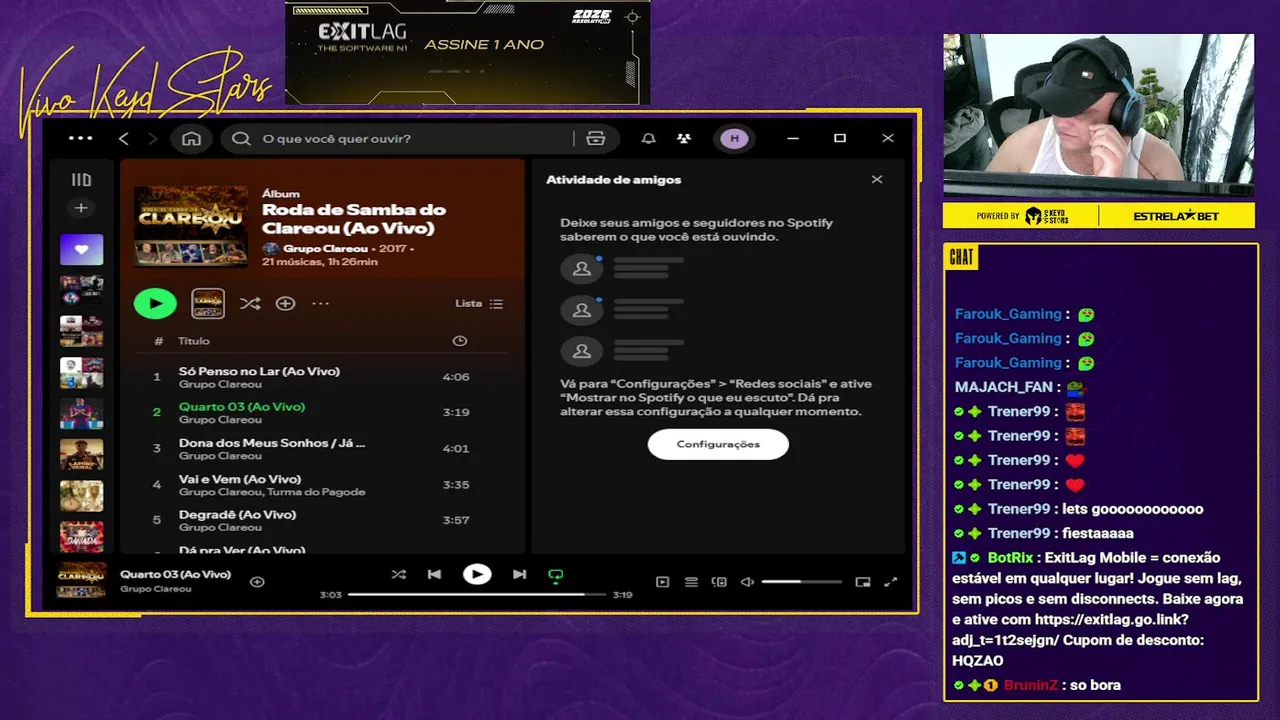Click the album preview thumbnail next to play

point(208,303)
